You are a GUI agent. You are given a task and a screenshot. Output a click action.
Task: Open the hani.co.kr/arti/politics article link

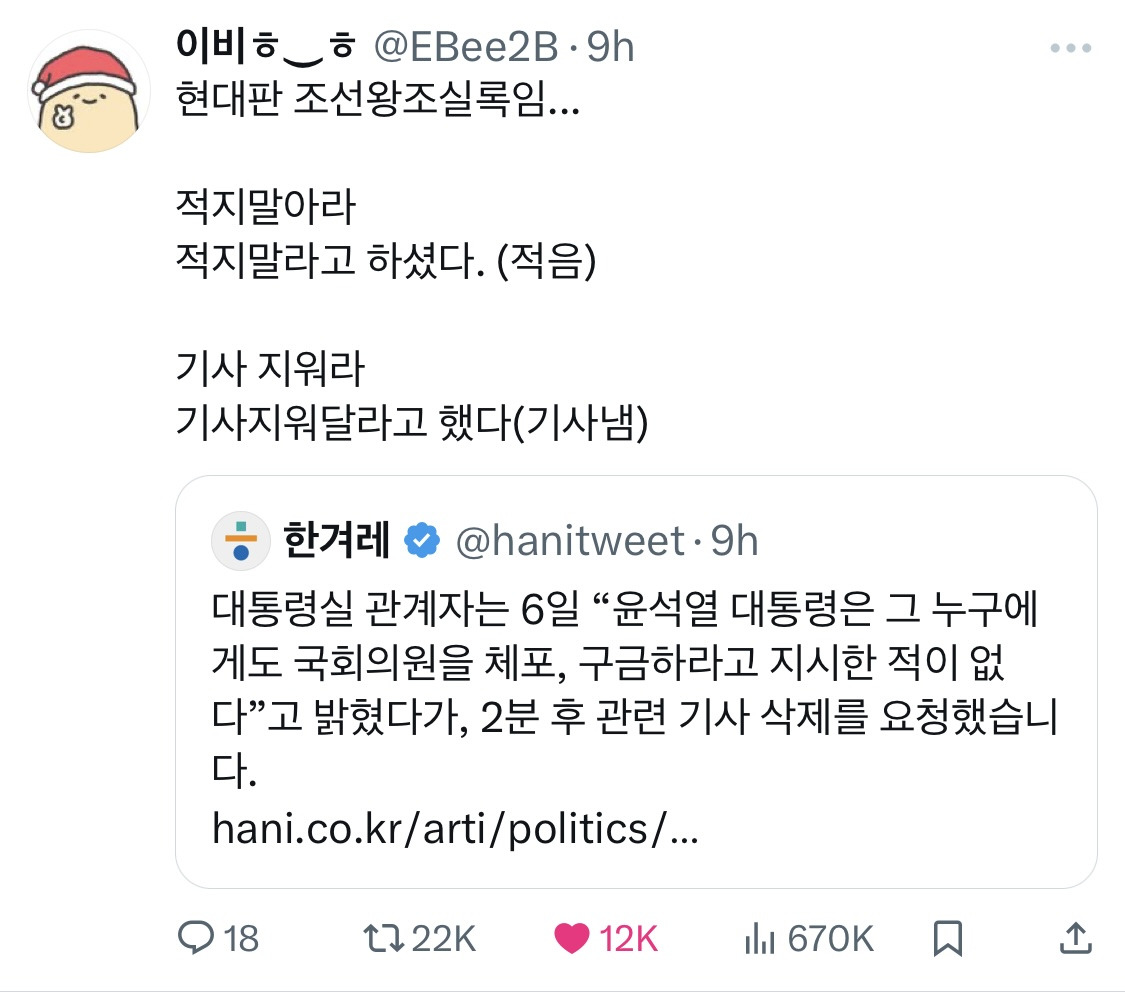tap(455, 829)
